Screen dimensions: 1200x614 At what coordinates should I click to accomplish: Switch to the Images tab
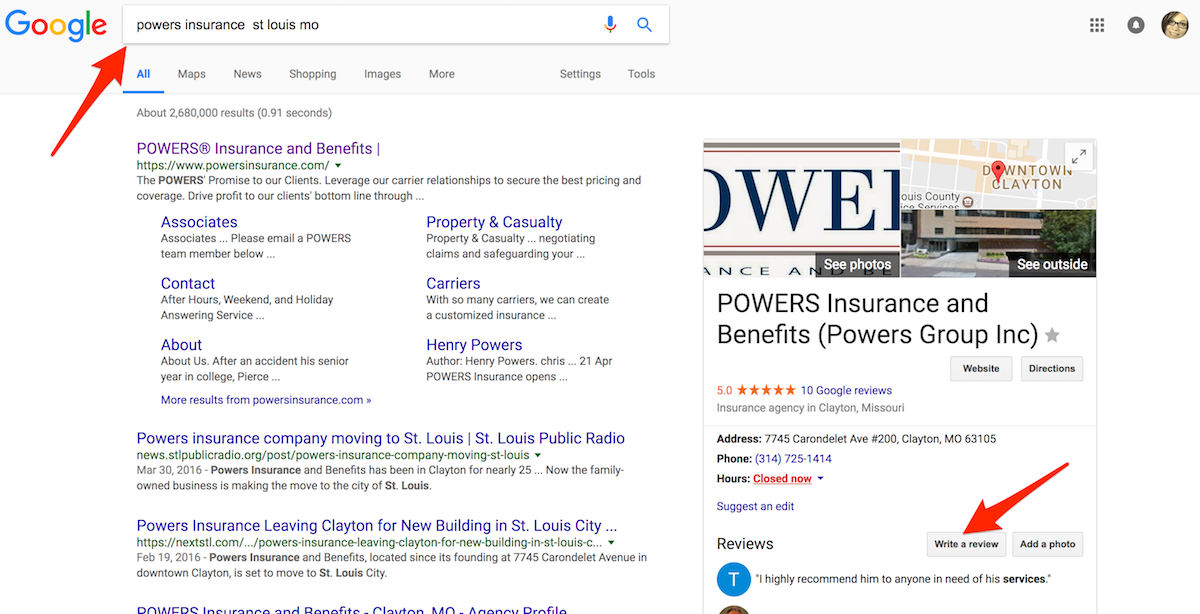pos(382,74)
